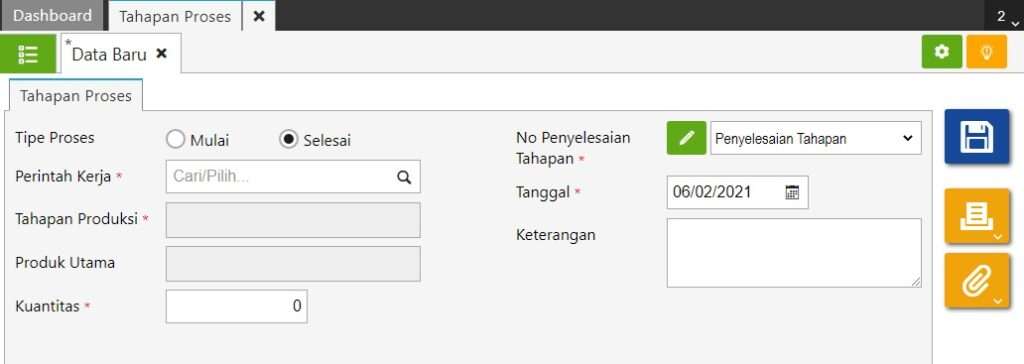Open the green gear settings icon
This screenshot has height=364, width=1024.
click(x=942, y=52)
